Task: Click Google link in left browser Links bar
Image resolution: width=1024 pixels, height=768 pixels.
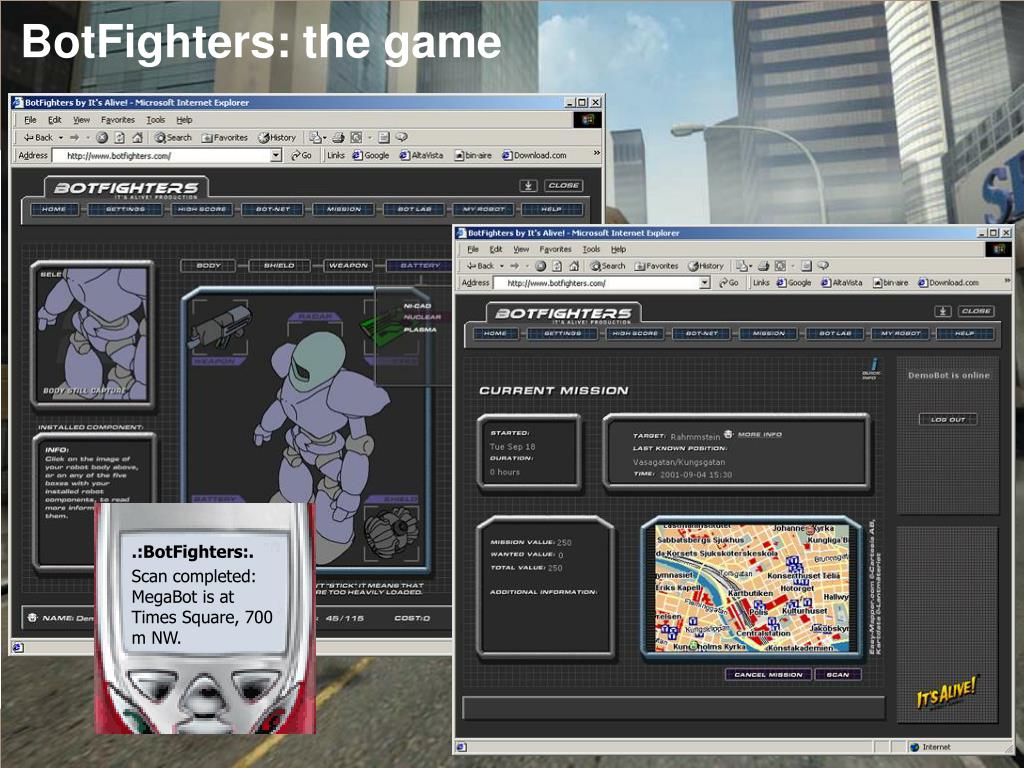Action: [x=370, y=155]
